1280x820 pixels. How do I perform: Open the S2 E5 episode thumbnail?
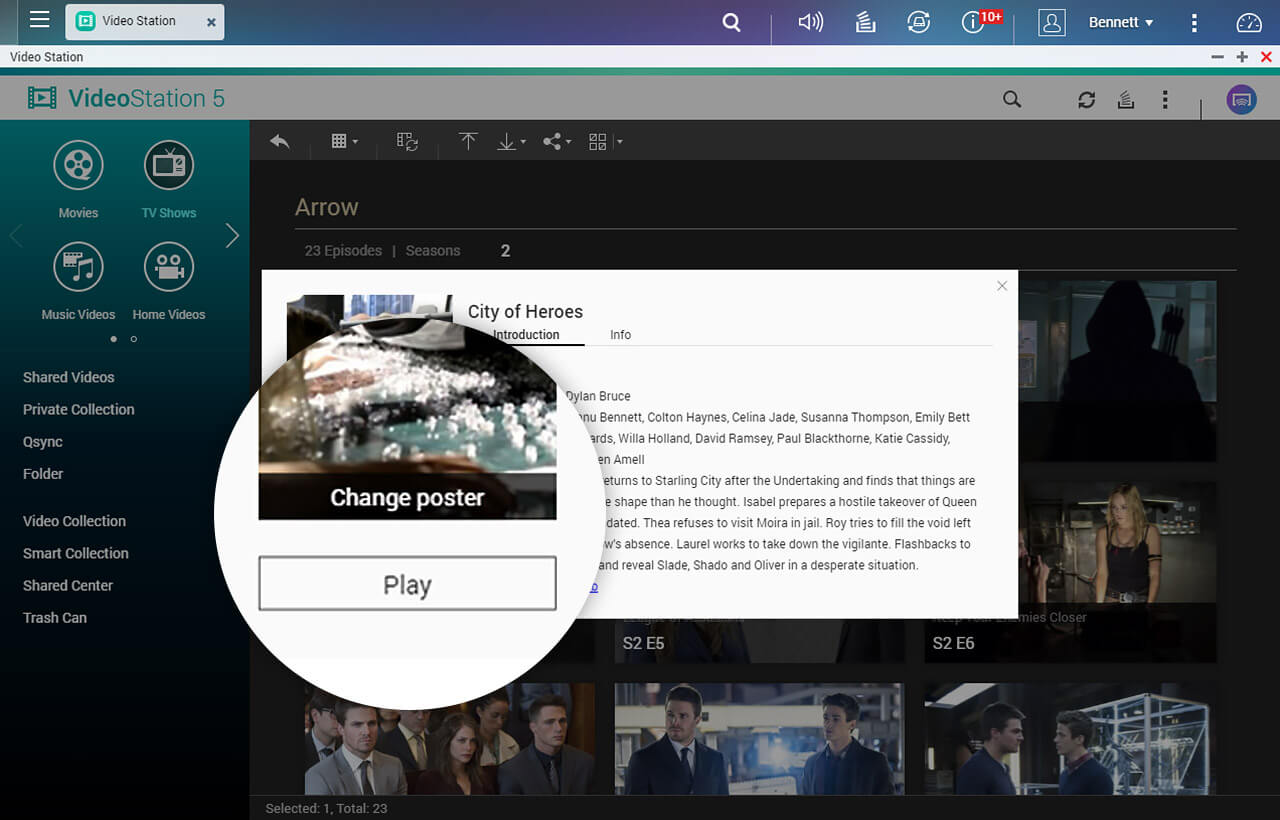tap(760, 640)
